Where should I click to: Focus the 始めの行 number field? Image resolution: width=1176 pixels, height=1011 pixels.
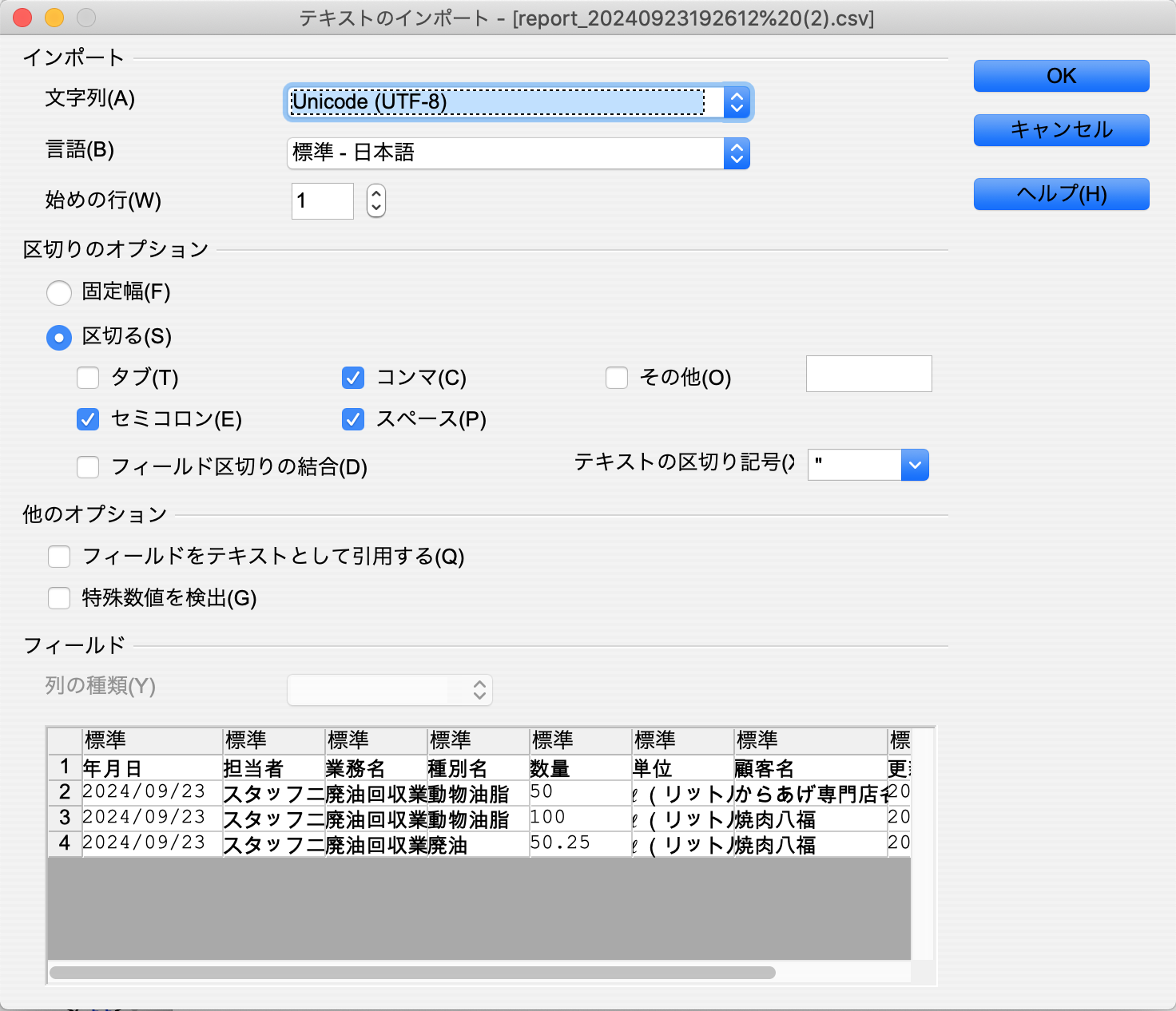pos(322,200)
